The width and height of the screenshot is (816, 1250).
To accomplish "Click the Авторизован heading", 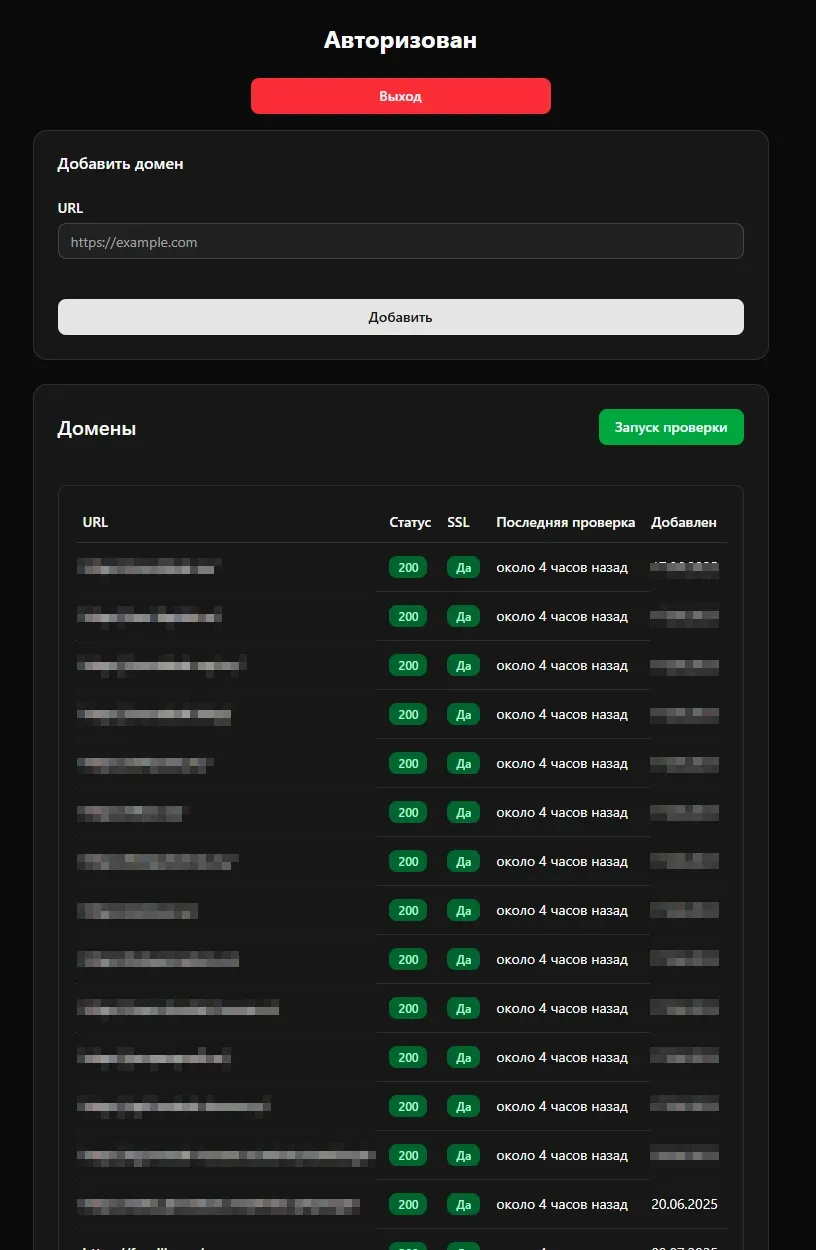I will (400, 40).
